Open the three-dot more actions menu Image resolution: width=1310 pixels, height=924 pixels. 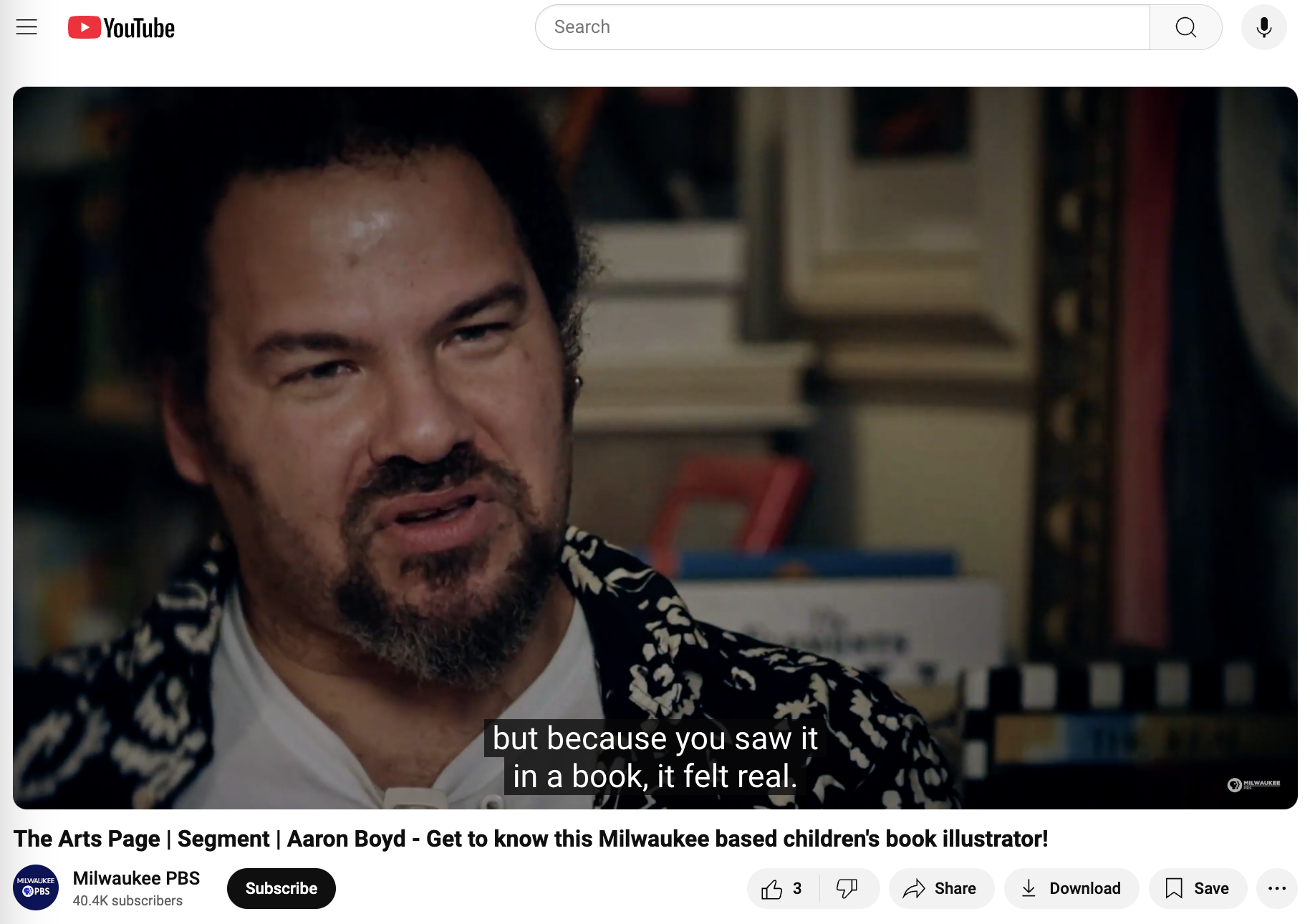coord(1277,889)
